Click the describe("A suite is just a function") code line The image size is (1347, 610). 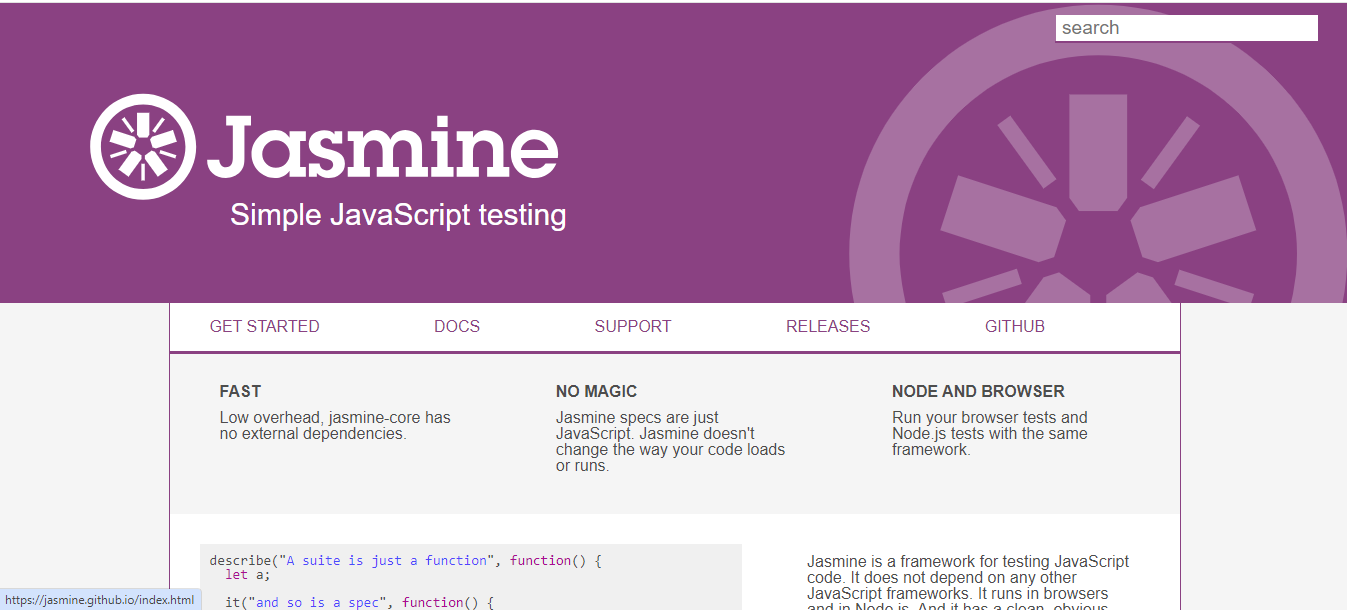click(405, 561)
